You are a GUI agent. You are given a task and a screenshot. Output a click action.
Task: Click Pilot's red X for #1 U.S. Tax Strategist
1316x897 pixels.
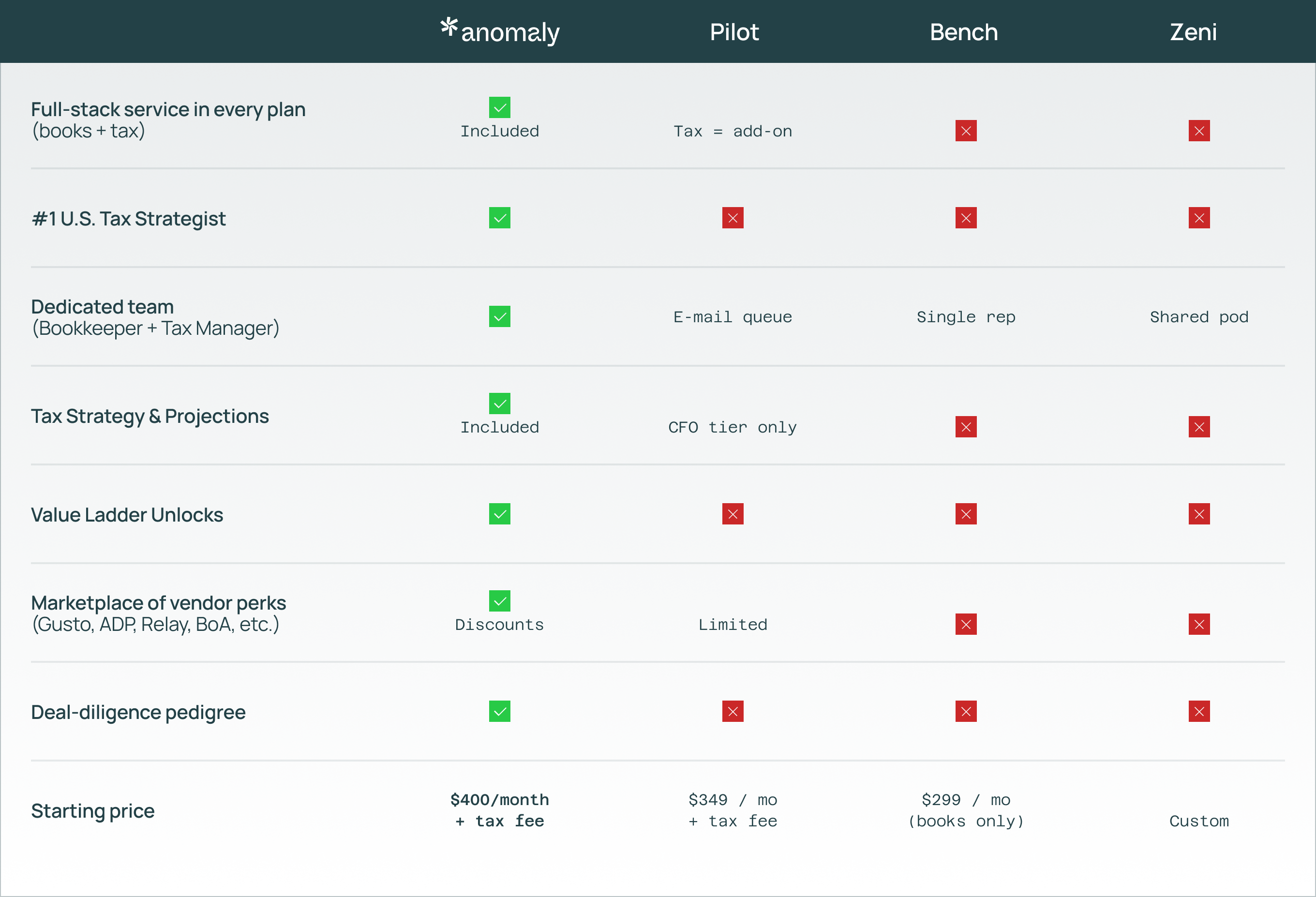(732, 218)
